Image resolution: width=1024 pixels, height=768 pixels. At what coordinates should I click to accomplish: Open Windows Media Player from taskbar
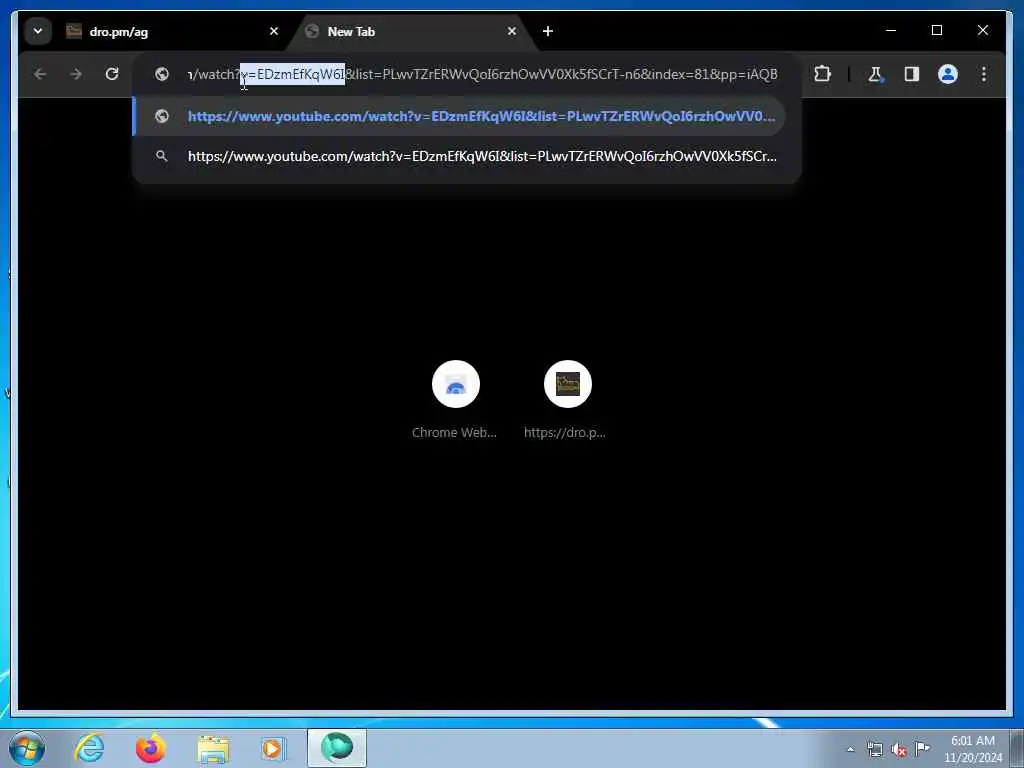(x=273, y=748)
